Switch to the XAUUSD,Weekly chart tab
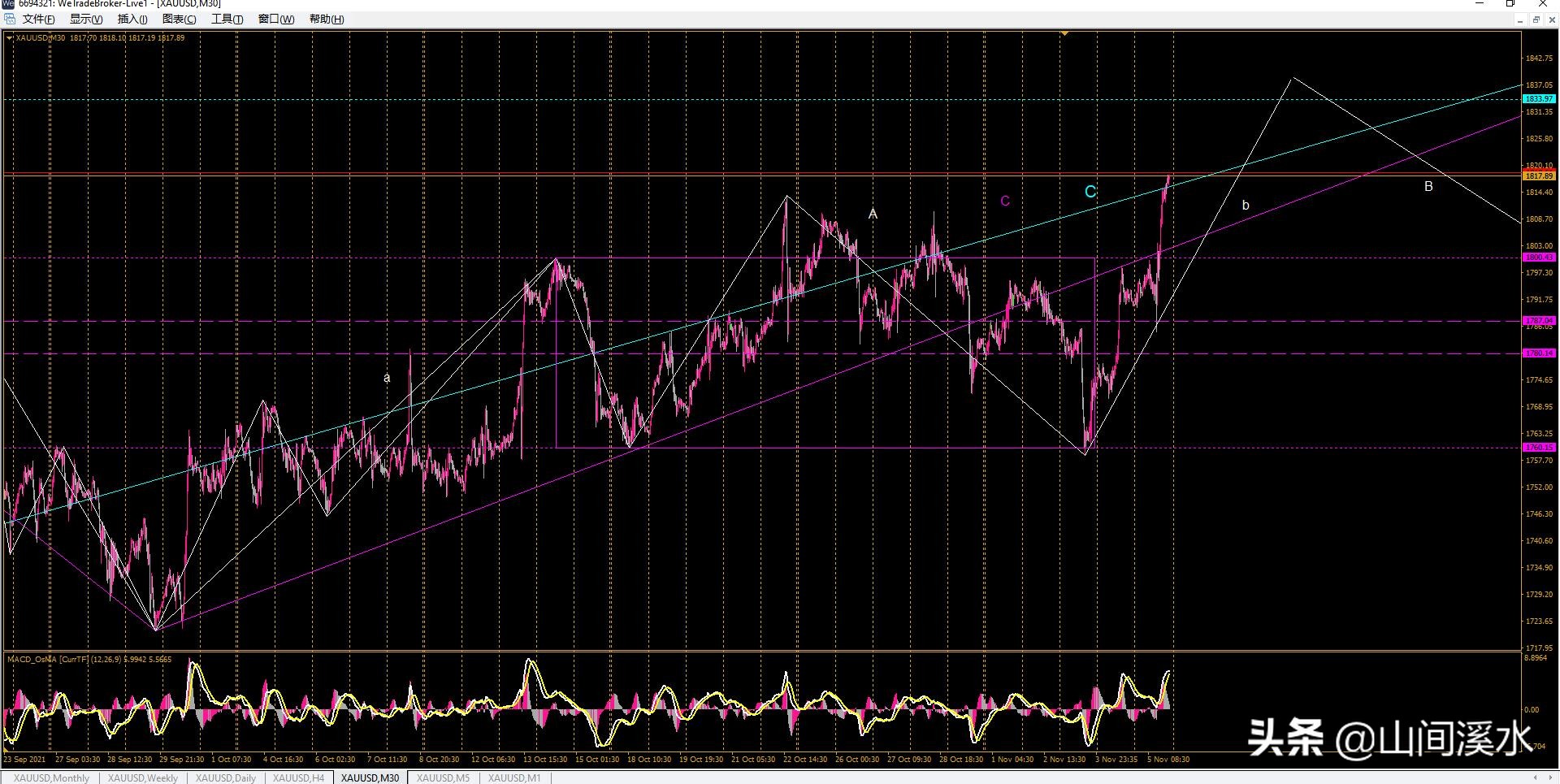The height and width of the screenshot is (784, 1560). click(x=143, y=778)
